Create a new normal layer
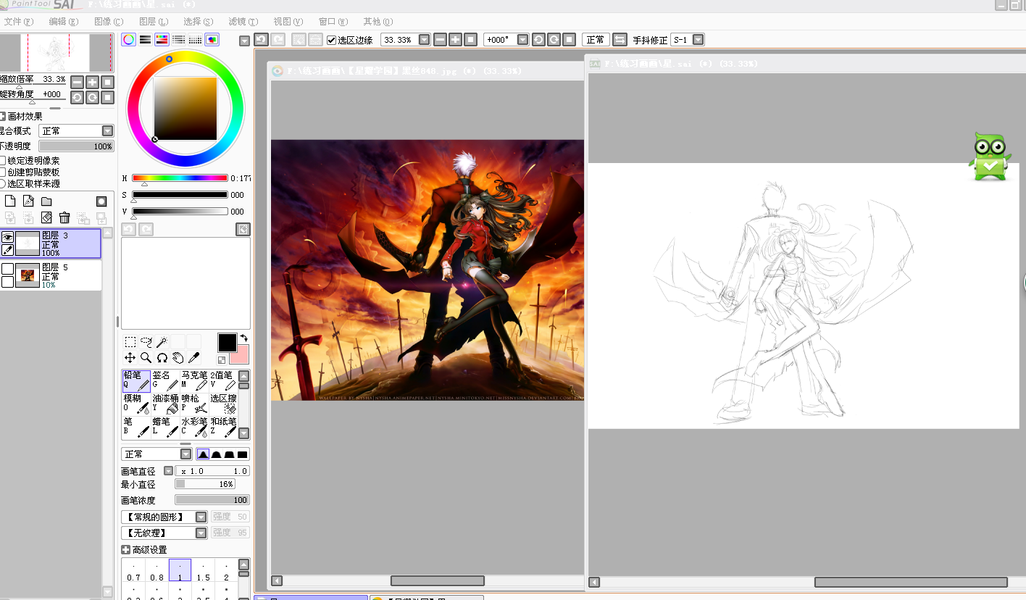 coord(10,201)
